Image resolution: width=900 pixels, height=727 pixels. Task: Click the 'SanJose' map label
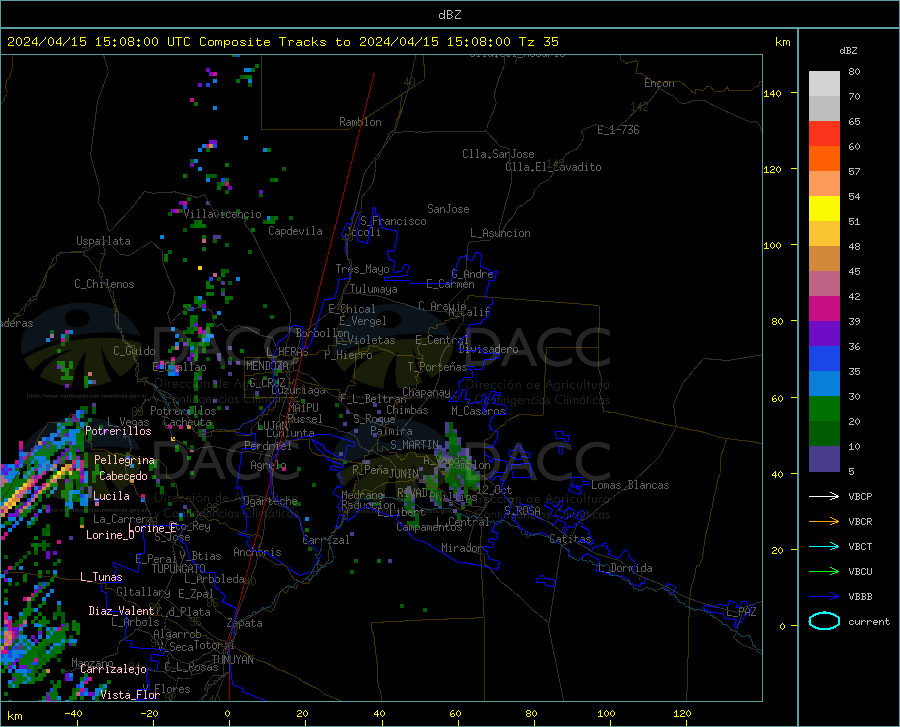[448, 209]
